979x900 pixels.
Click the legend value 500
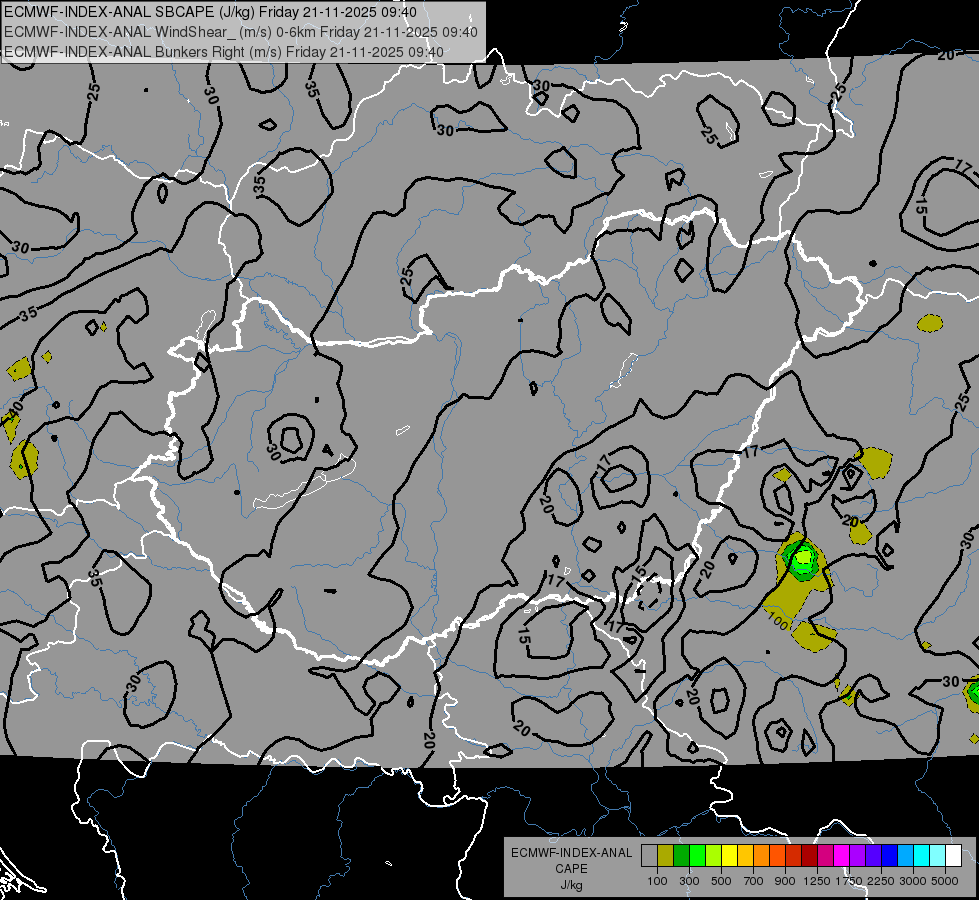pyautogui.click(x=721, y=881)
